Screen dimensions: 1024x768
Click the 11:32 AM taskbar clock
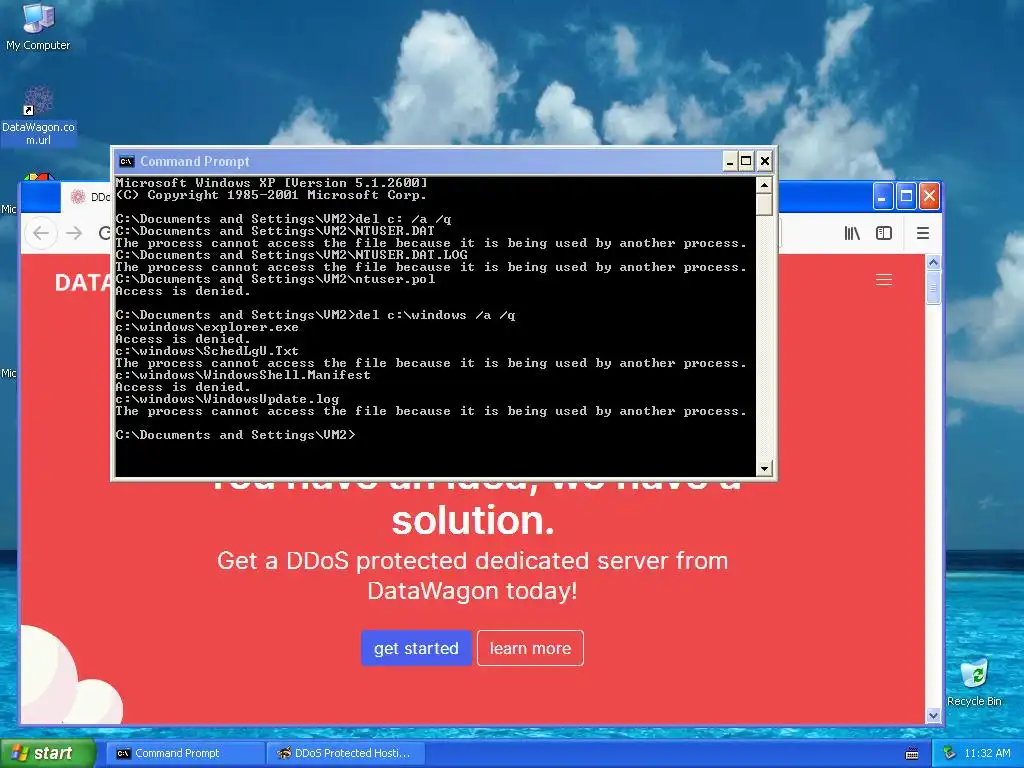click(987, 753)
